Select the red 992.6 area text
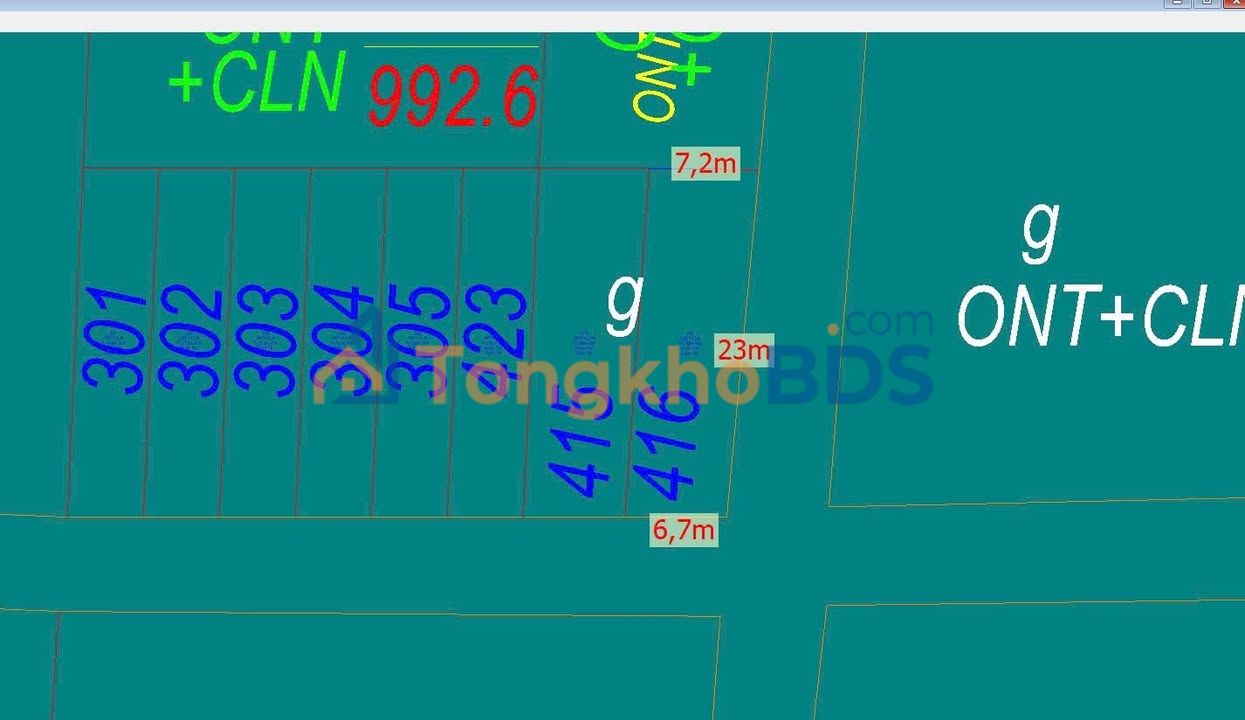The width and height of the screenshot is (1245, 720). tap(453, 96)
